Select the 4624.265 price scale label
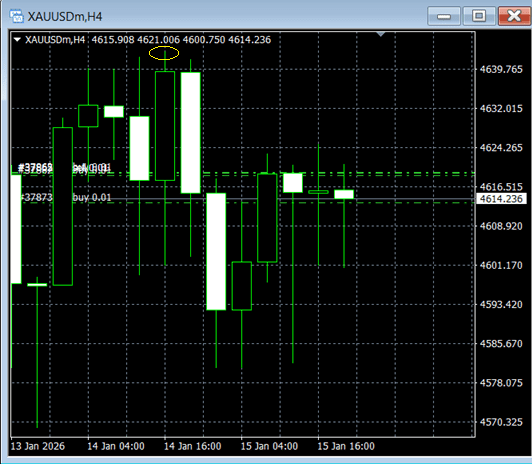This screenshot has height=465, width=532. coord(501,148)
